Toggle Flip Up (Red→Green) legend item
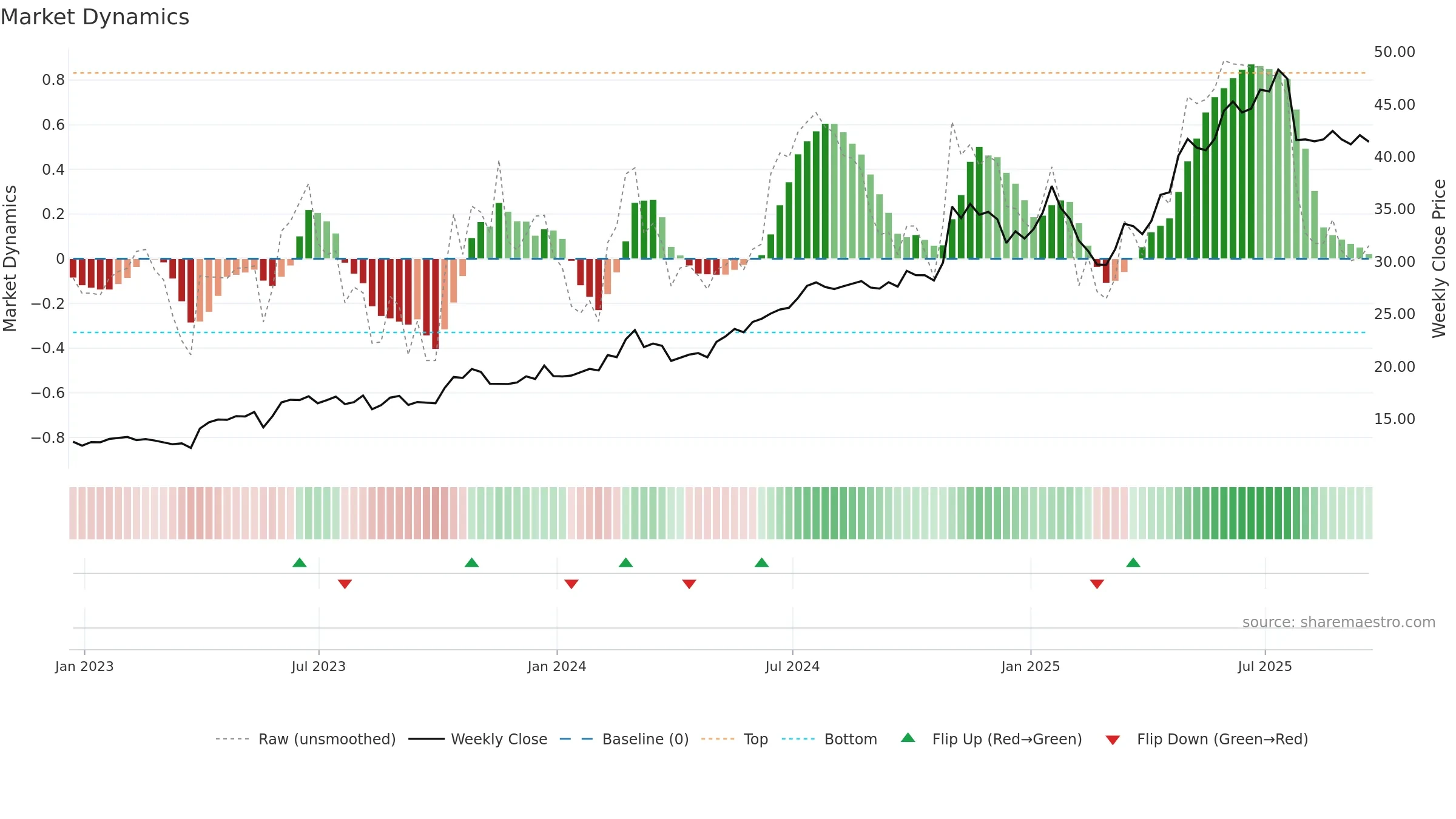Image resolution: width=1456 pixels, height=819 pixels. 991,739
